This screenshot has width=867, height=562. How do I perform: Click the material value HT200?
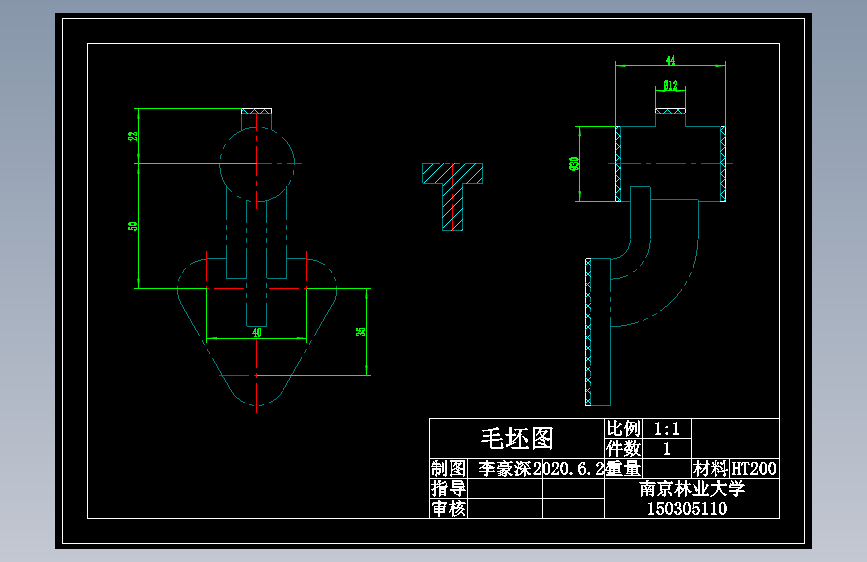click(x=754, y=469)
